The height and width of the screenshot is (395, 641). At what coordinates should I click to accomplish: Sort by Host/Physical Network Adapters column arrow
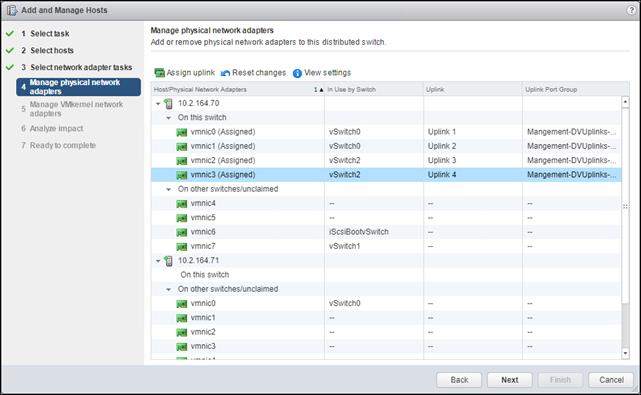click(321, 90)
